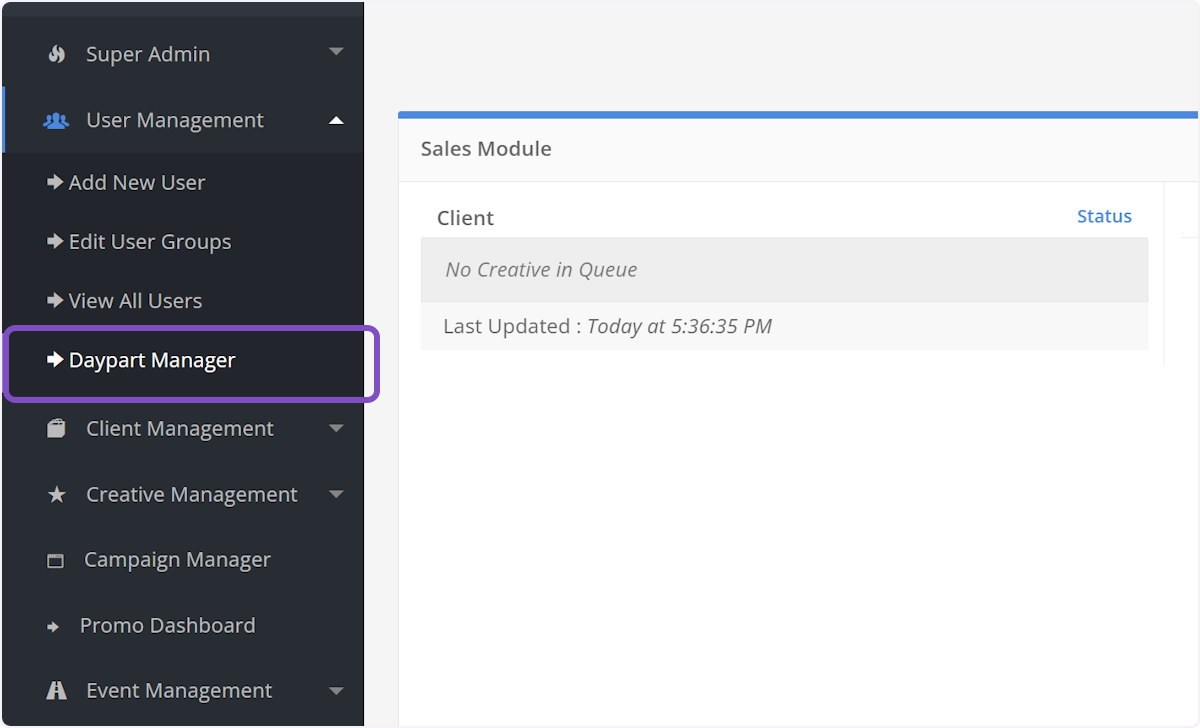Image resolution: width=1200 pixels, height=728 pixels.
Task: Select the flame icon beside Super Admin
Action: [57, 53]
